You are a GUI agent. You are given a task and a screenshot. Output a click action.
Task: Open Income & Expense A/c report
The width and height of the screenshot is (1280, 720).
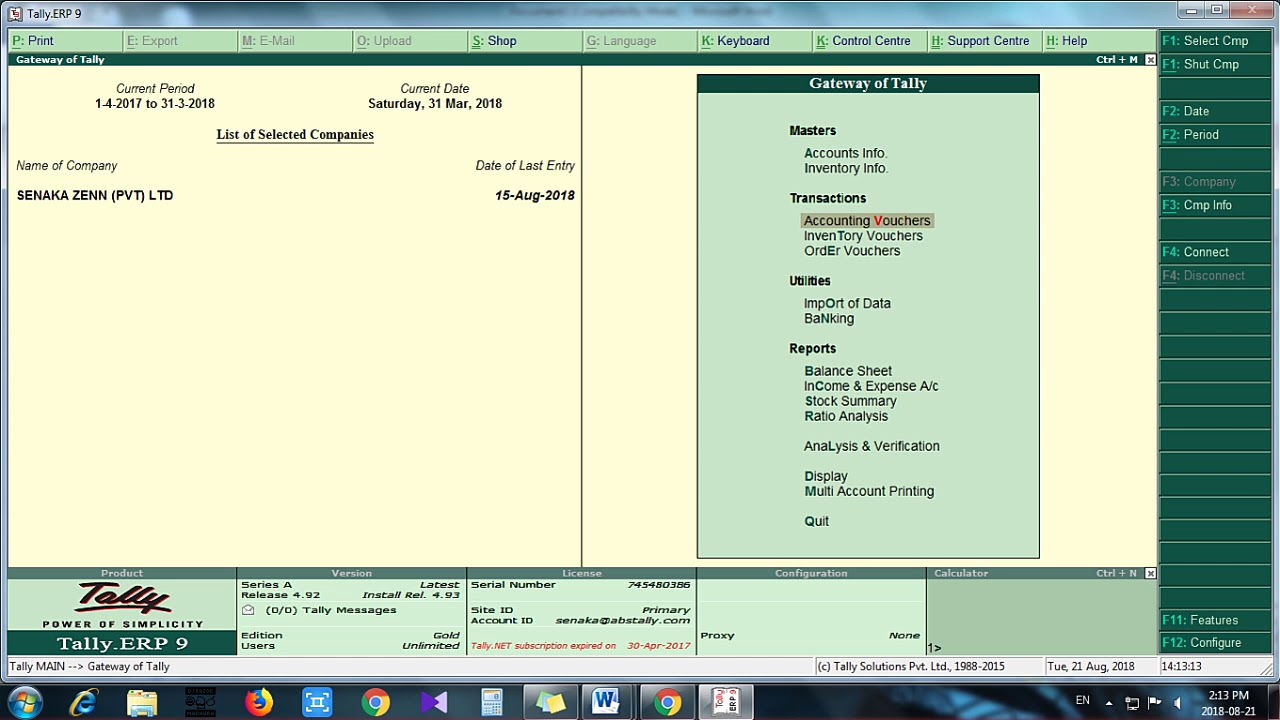[871, 386]
